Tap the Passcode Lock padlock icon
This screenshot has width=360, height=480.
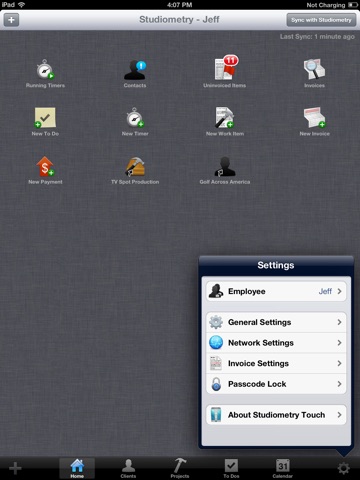(x=216, y=384)
